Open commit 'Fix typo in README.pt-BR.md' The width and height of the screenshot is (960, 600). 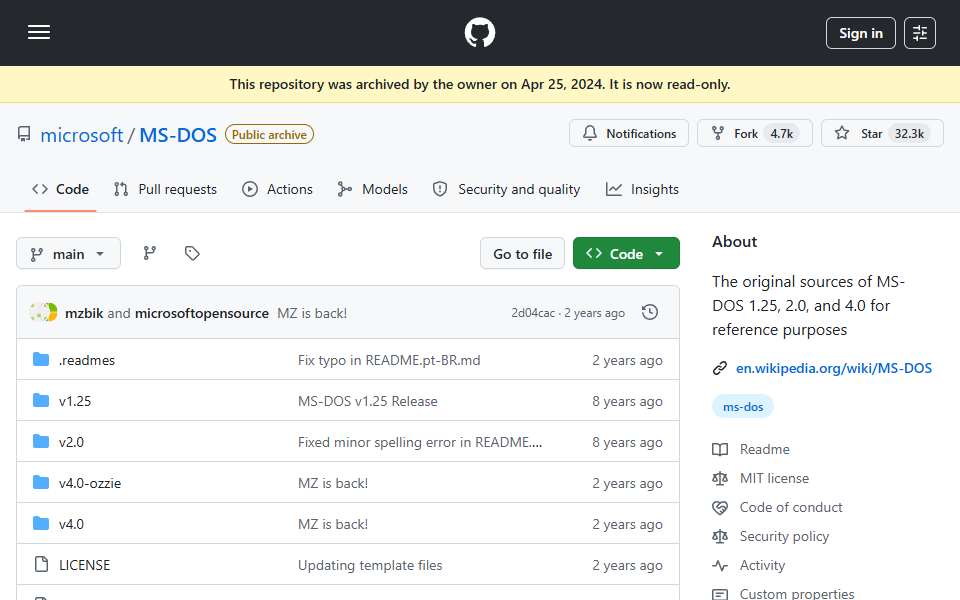[x=389, y=360]
